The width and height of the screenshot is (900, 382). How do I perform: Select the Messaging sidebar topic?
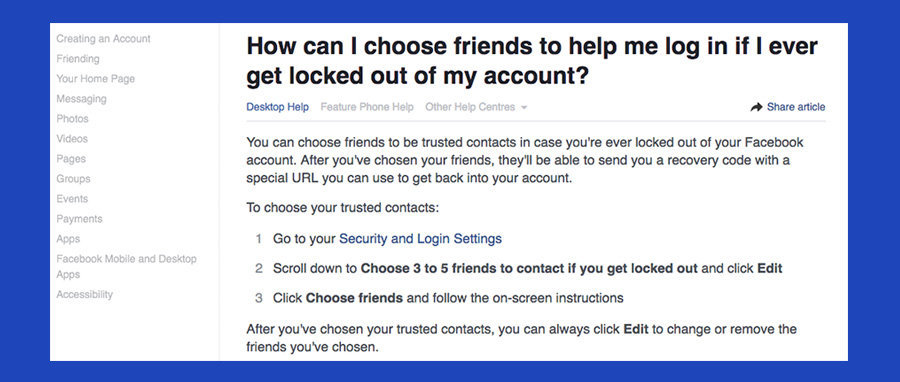(82, 99)
